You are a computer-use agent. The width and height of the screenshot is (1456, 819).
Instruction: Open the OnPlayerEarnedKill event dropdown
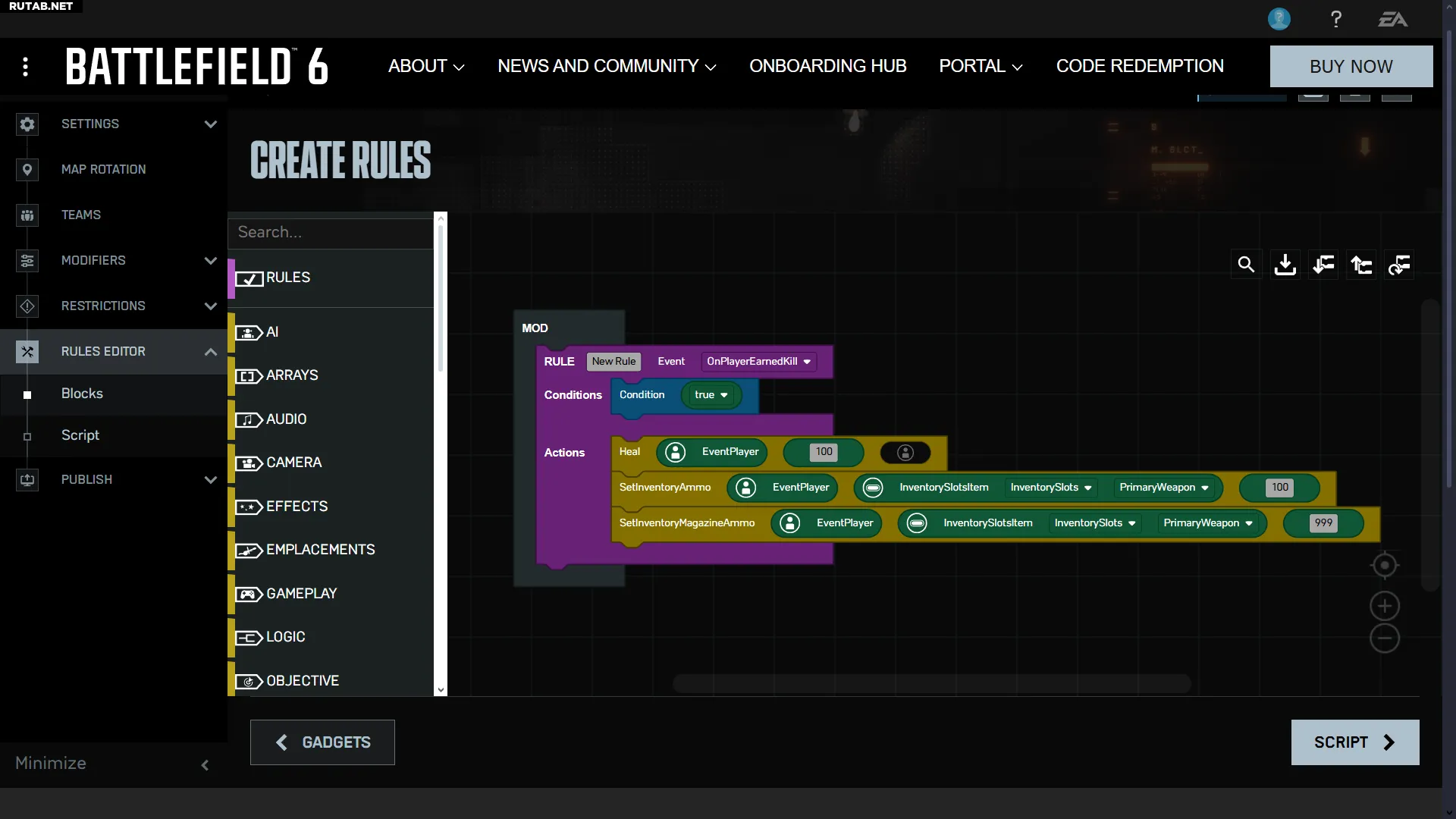point(758,362)
